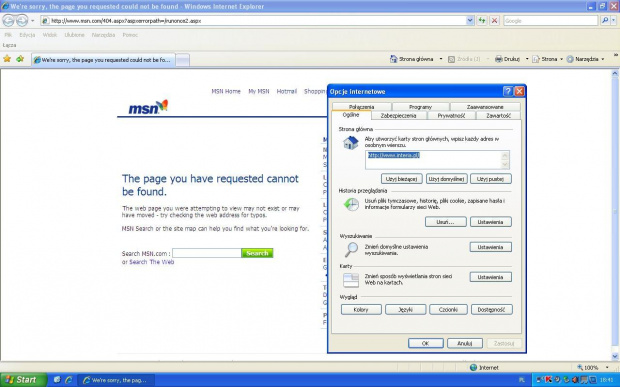Click the Search MSN.com text field
The image size is (620, 387).
click(206, 253)
